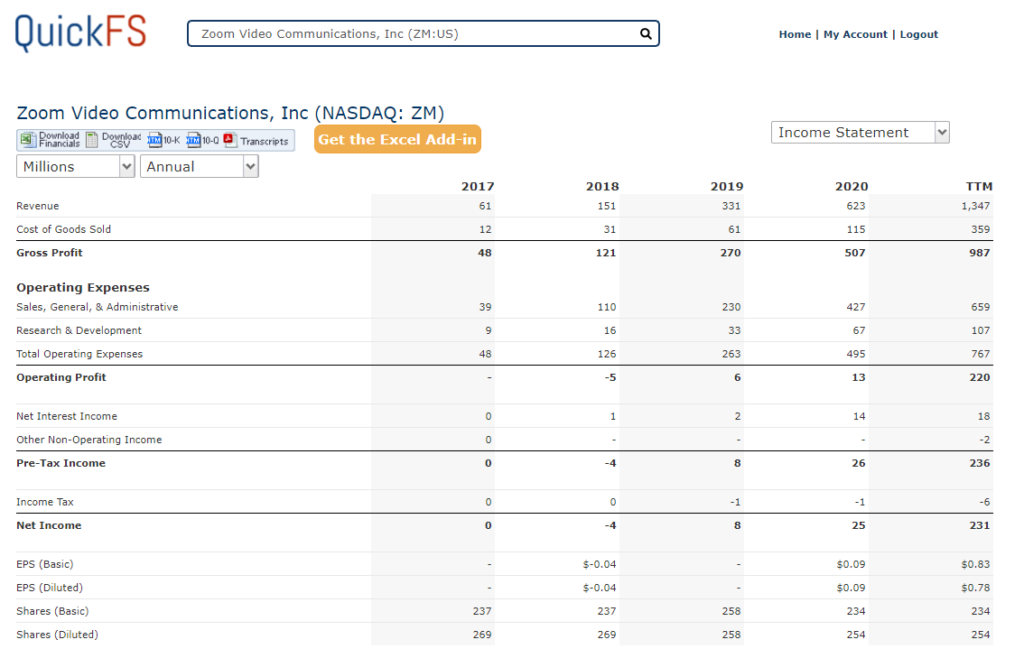The image size is (1024, 649).
Task: Click the Pre-Tax Income row label
Action: pyautogui.click(x=61, y=464)
